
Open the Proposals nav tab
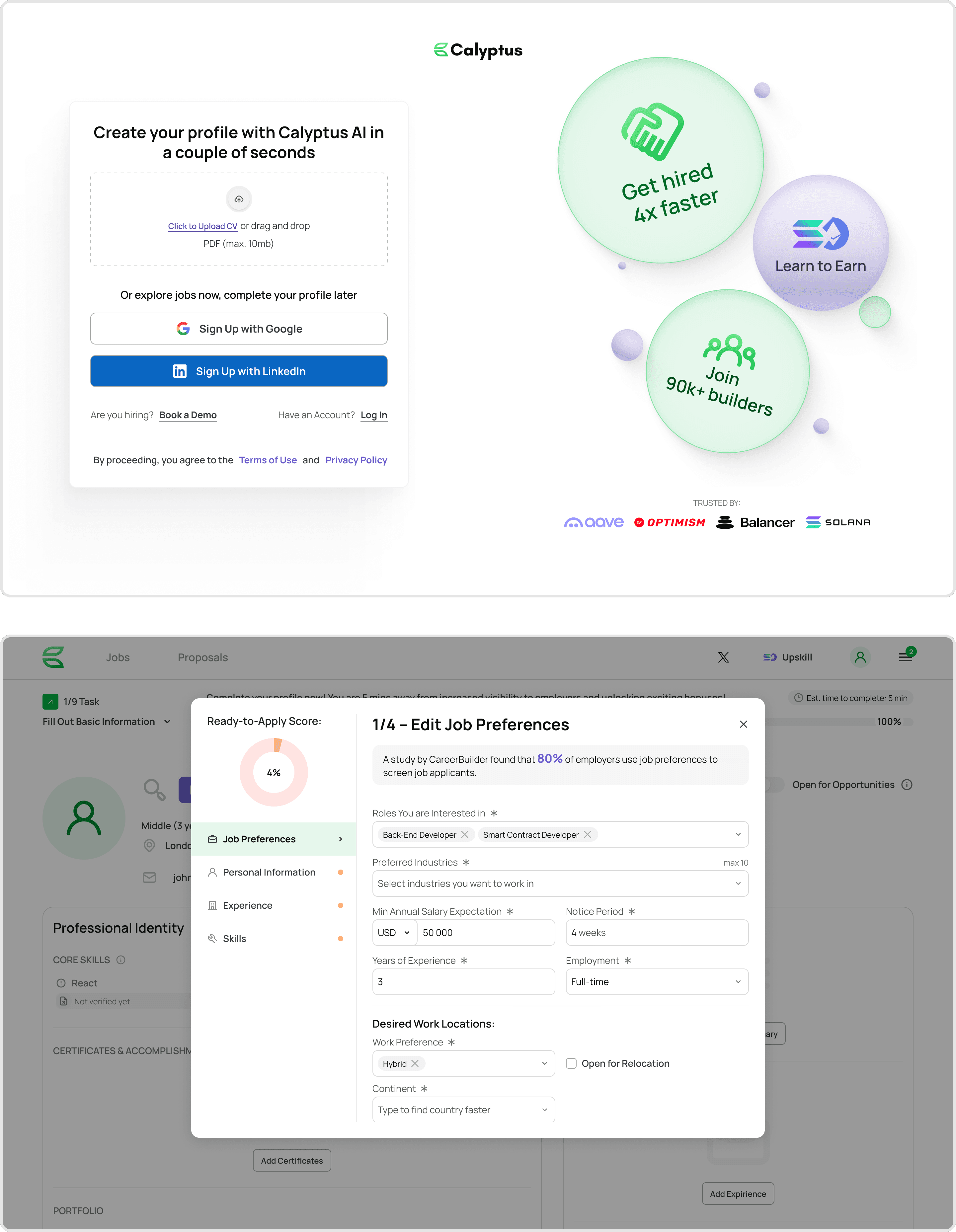[x=202, y=657]
